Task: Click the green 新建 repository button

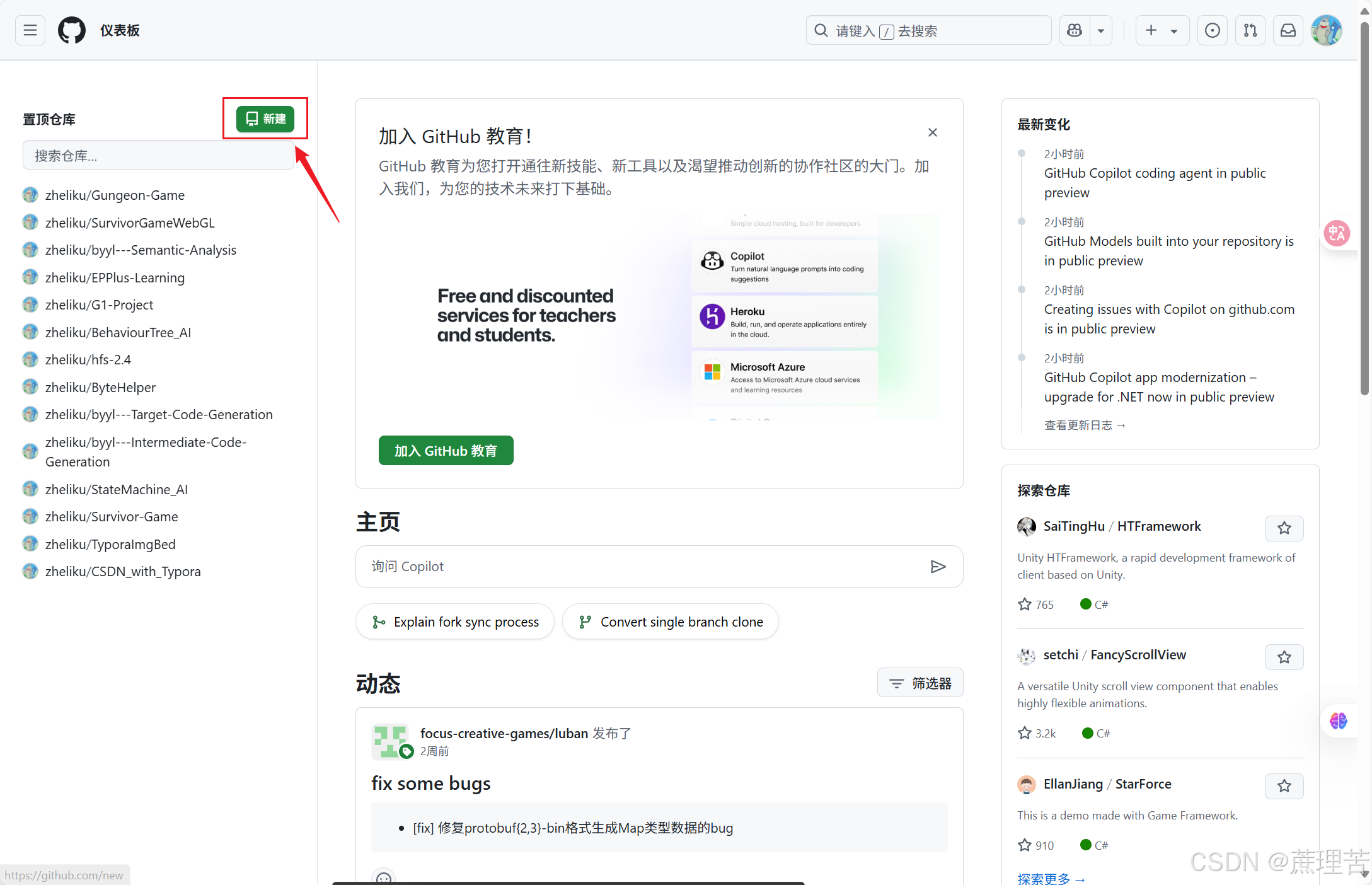Action: click(x=265, y=119)
